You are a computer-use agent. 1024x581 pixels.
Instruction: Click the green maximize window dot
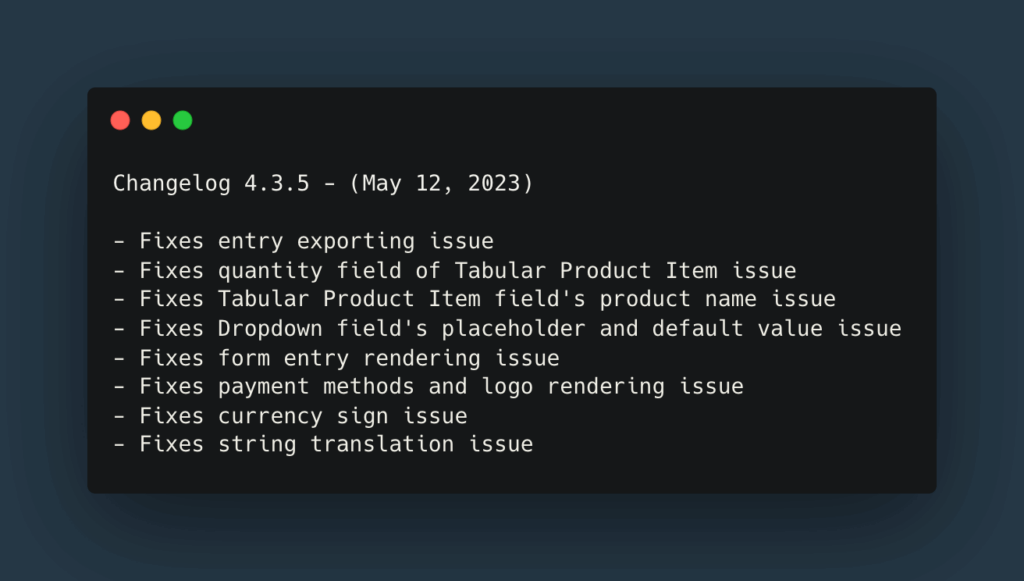pos(183,120)
